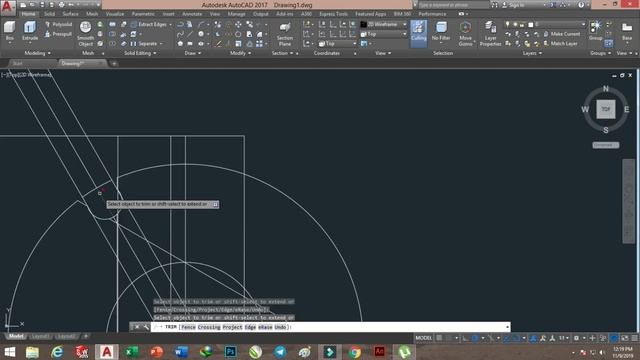Viewport: 640px width, 360px height.
Task: Expand the Groups panel
Action: 600,53
